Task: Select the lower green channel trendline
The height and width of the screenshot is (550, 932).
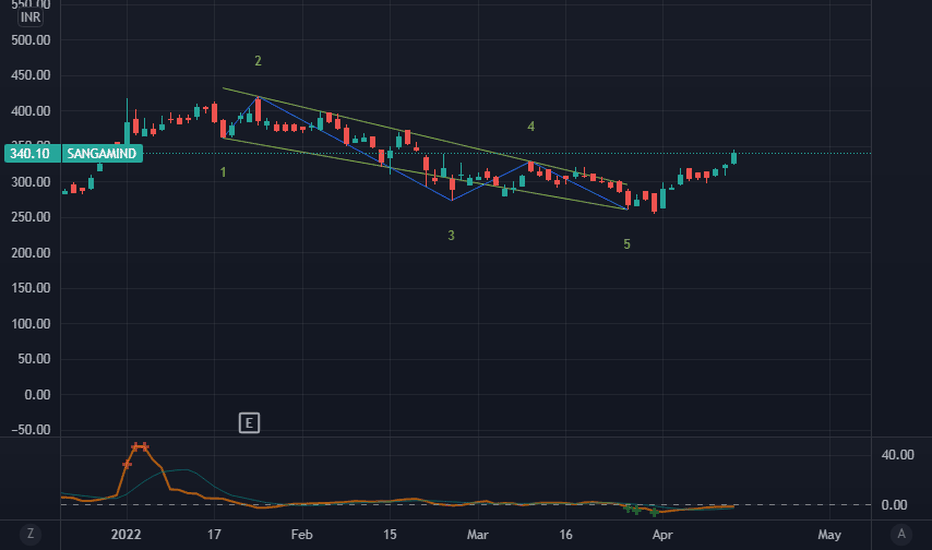Action: tap(424, 174)
